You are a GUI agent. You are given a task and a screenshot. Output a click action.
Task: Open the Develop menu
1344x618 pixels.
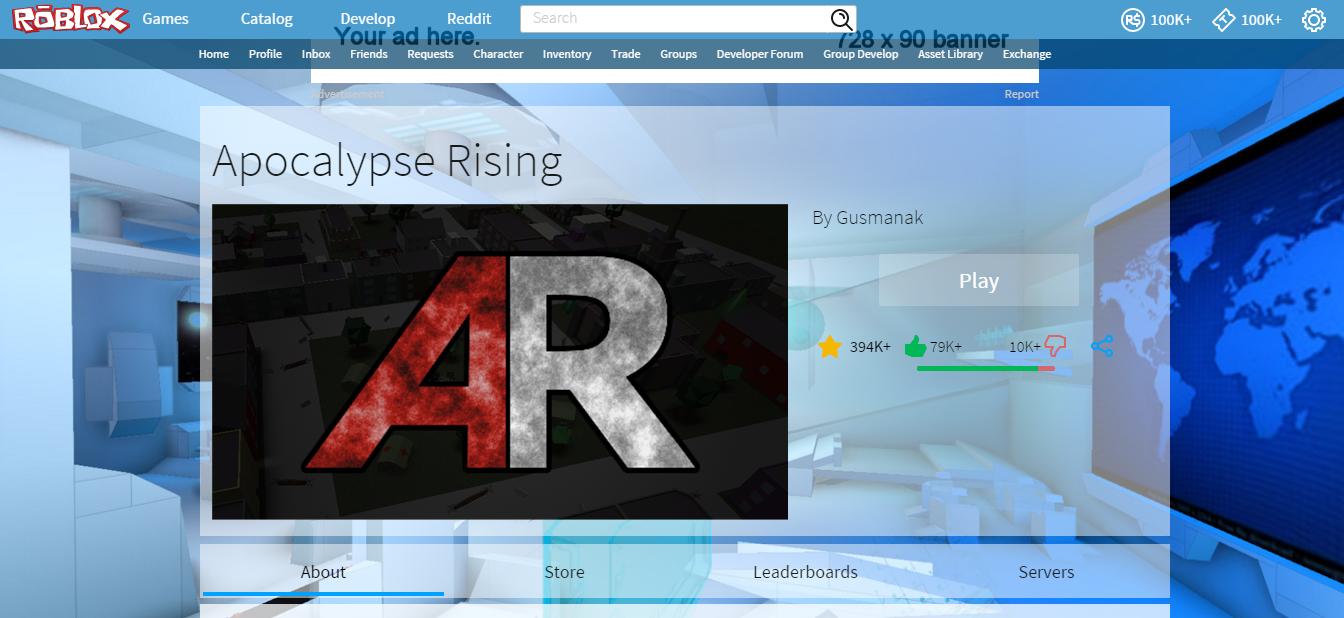(x=367, y=18)
